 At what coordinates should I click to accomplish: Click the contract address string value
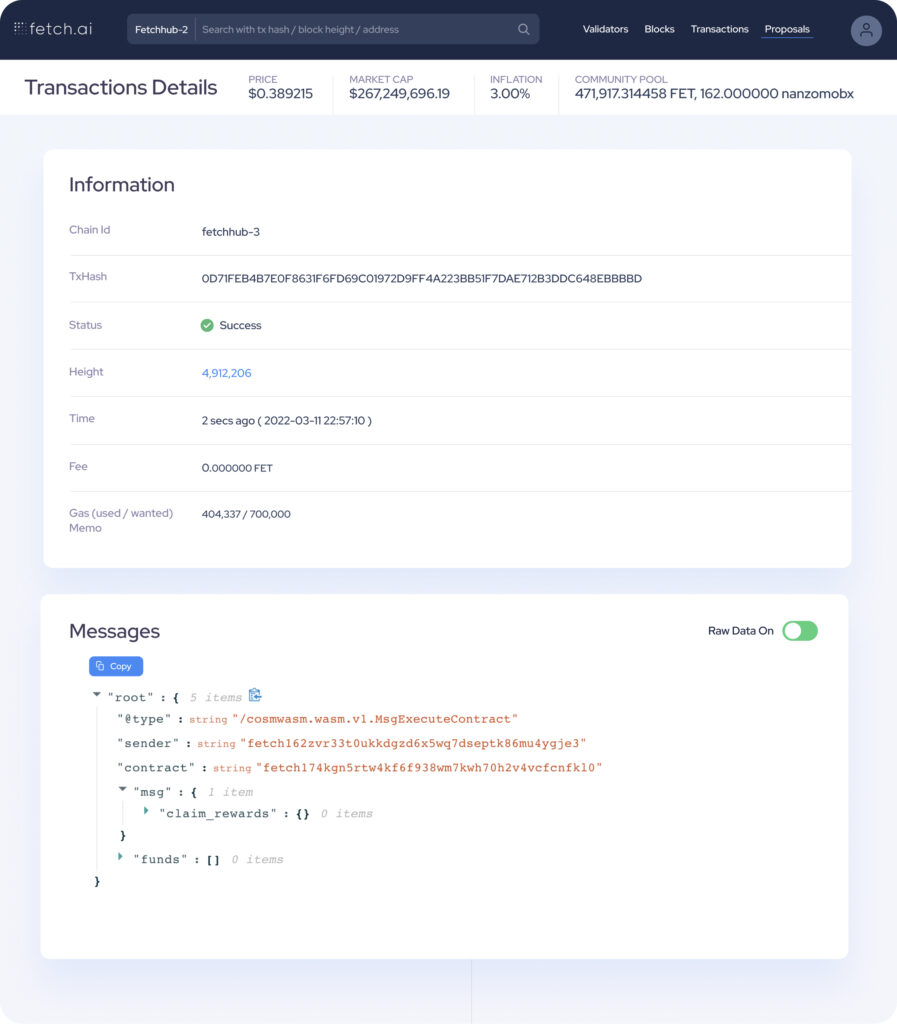tap(429, 768)
